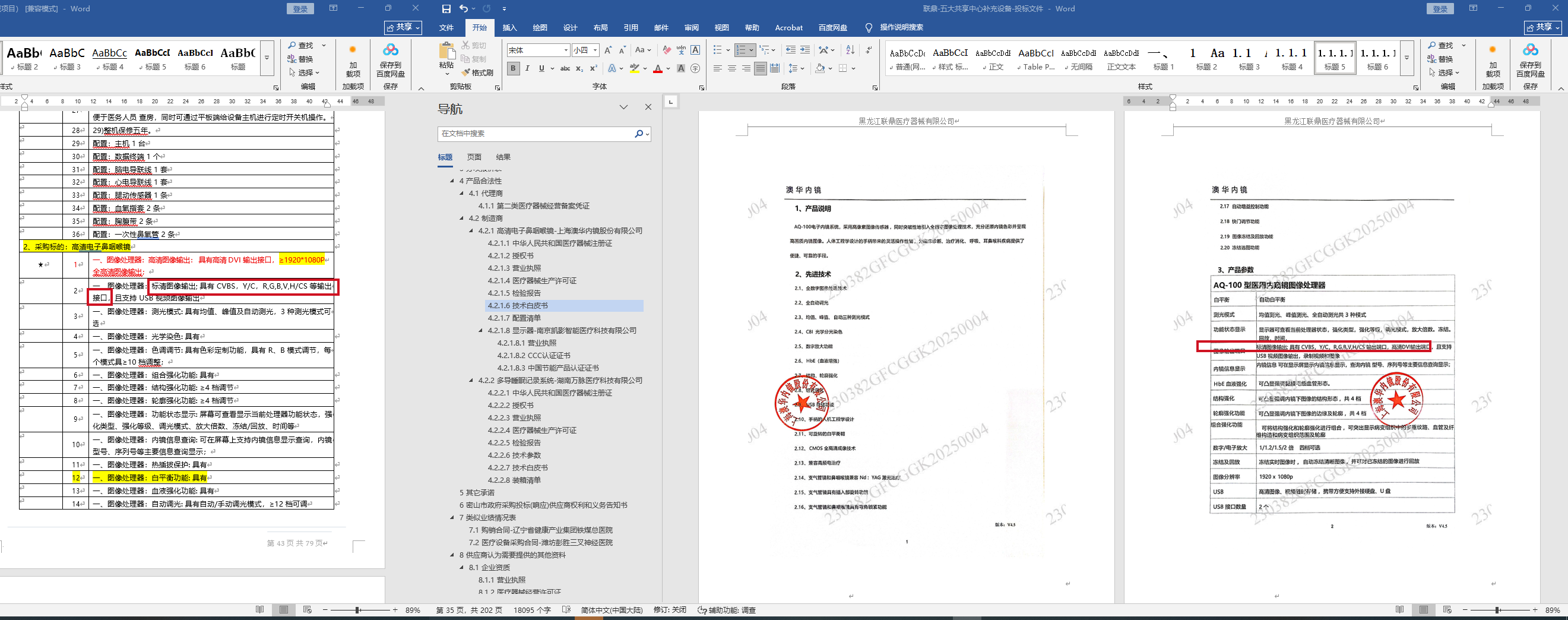Toggle Justify alignment button

coord(761,68)
